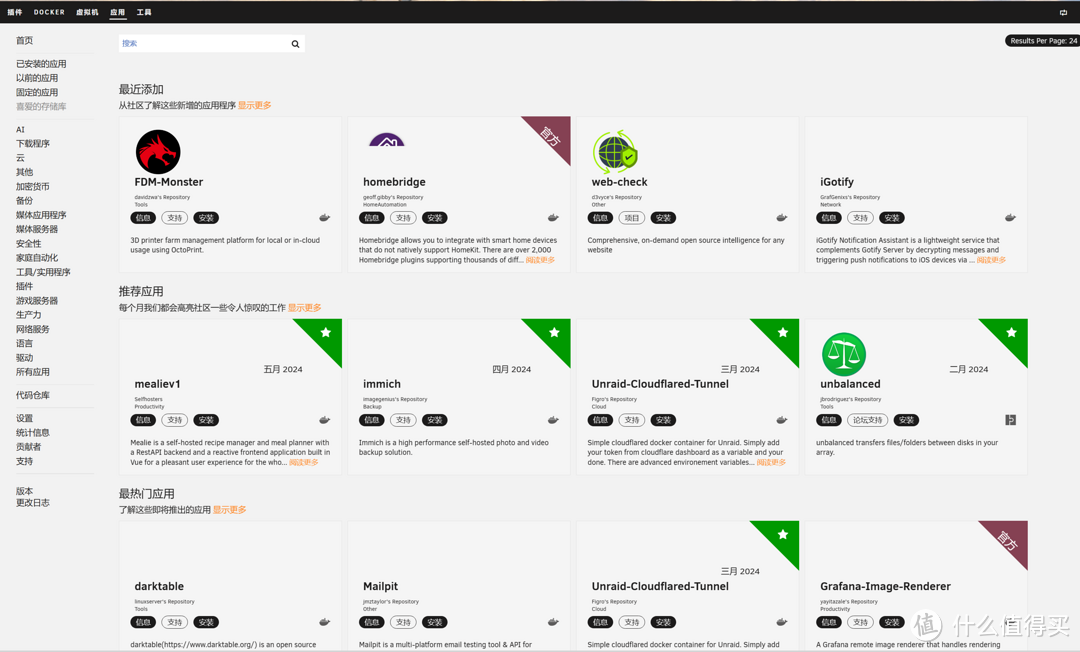This screenshot has width=1080, height=652.
Task: Click 安装 button on iGotify card
Action: point(892,218)
